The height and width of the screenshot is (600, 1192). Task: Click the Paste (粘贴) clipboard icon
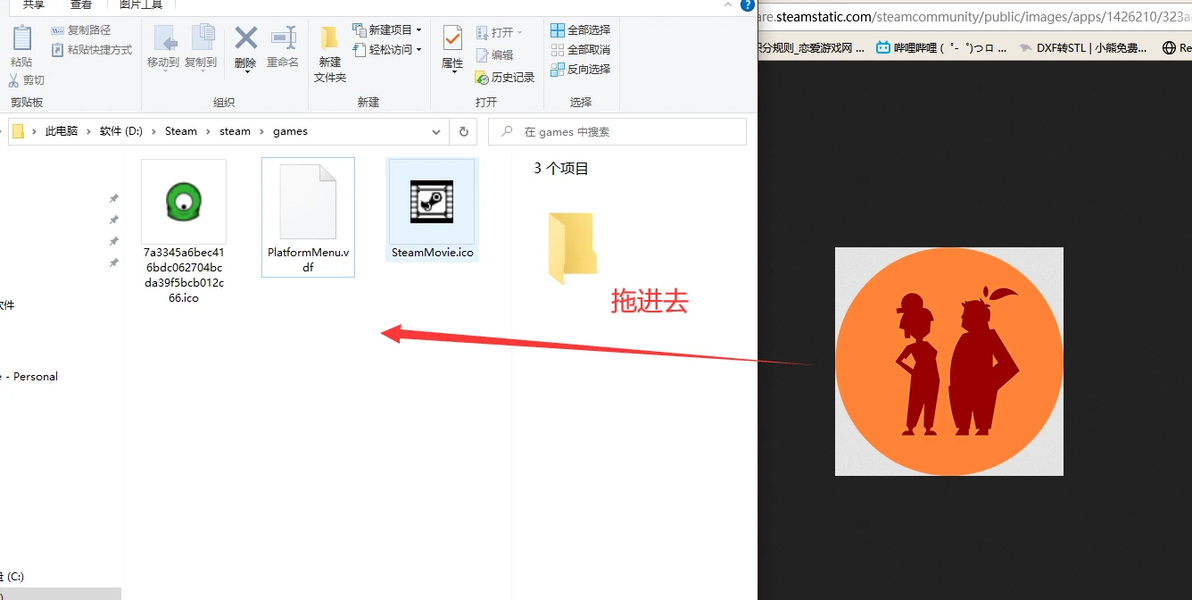[22, 38]
